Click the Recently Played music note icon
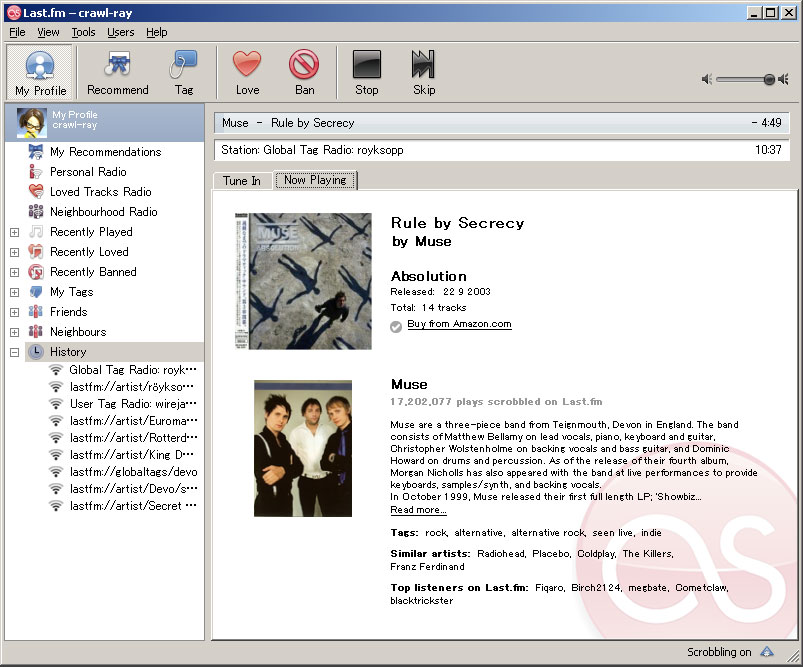Image resolution: width=803 pixels, height=667 pixels. coord(36,232)
